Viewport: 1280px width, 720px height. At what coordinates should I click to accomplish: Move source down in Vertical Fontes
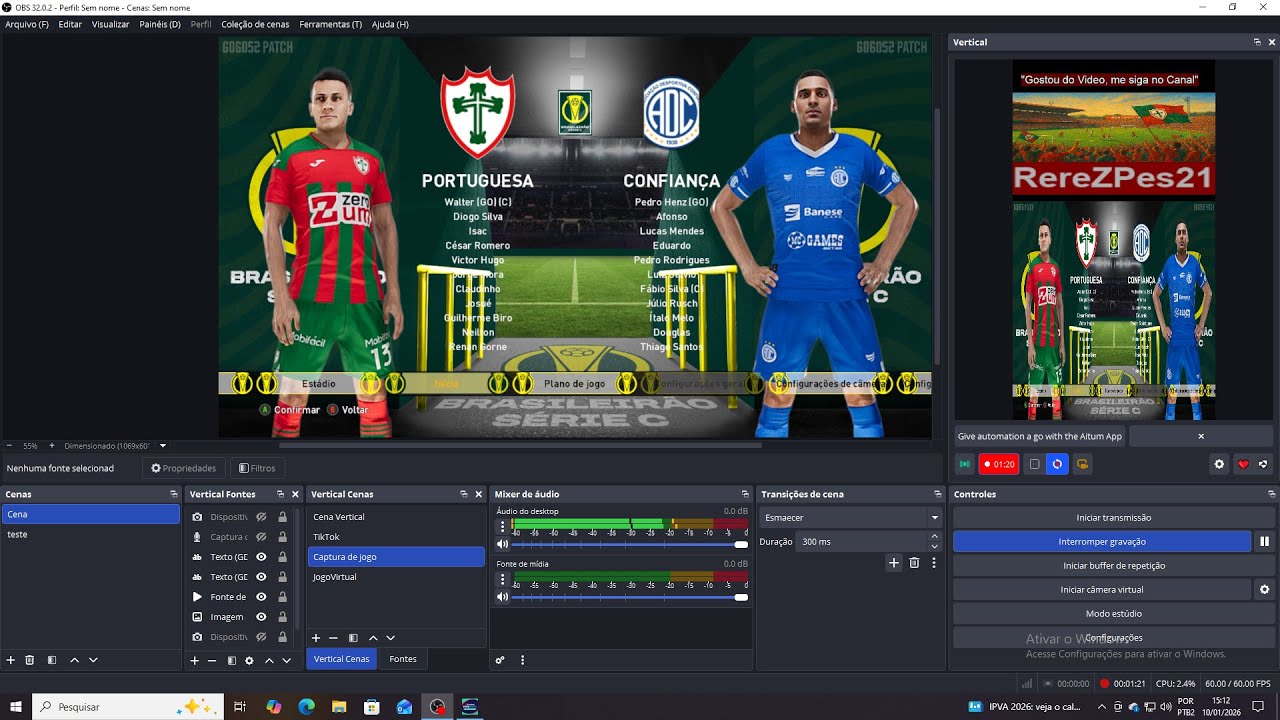[286, 661]
